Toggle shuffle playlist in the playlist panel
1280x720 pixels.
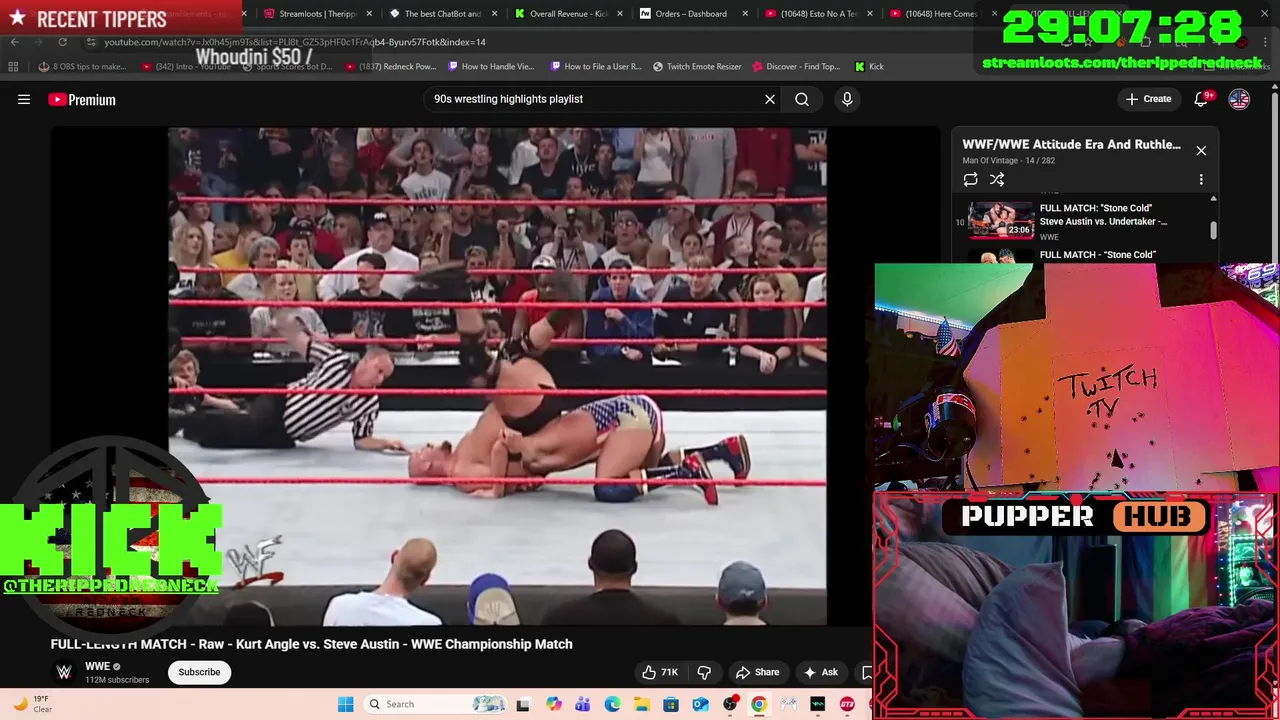997,179
